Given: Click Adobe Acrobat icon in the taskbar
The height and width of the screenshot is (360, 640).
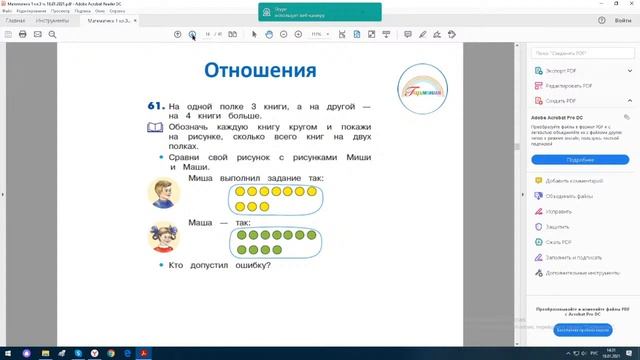Looking at the screenshot, I should [143, 353].
